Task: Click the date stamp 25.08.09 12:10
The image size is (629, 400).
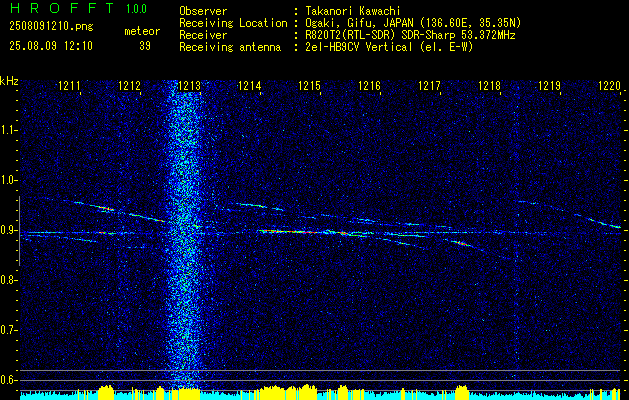Action: [51, 46]
